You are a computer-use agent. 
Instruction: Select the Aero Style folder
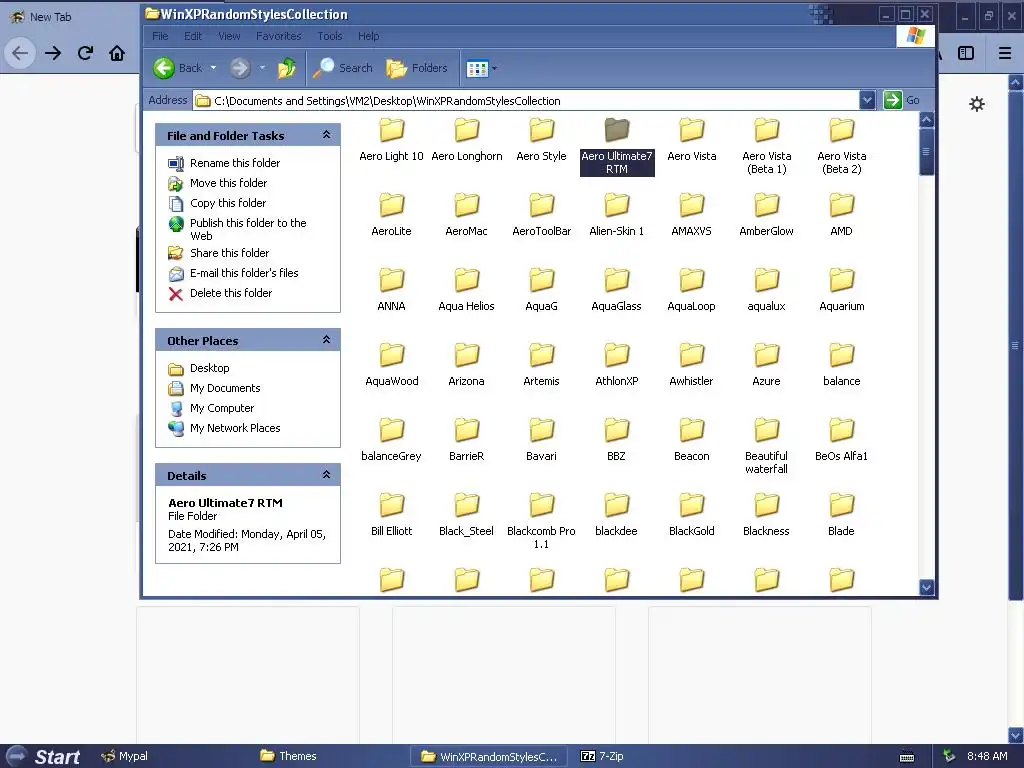(x=541, y=140)
